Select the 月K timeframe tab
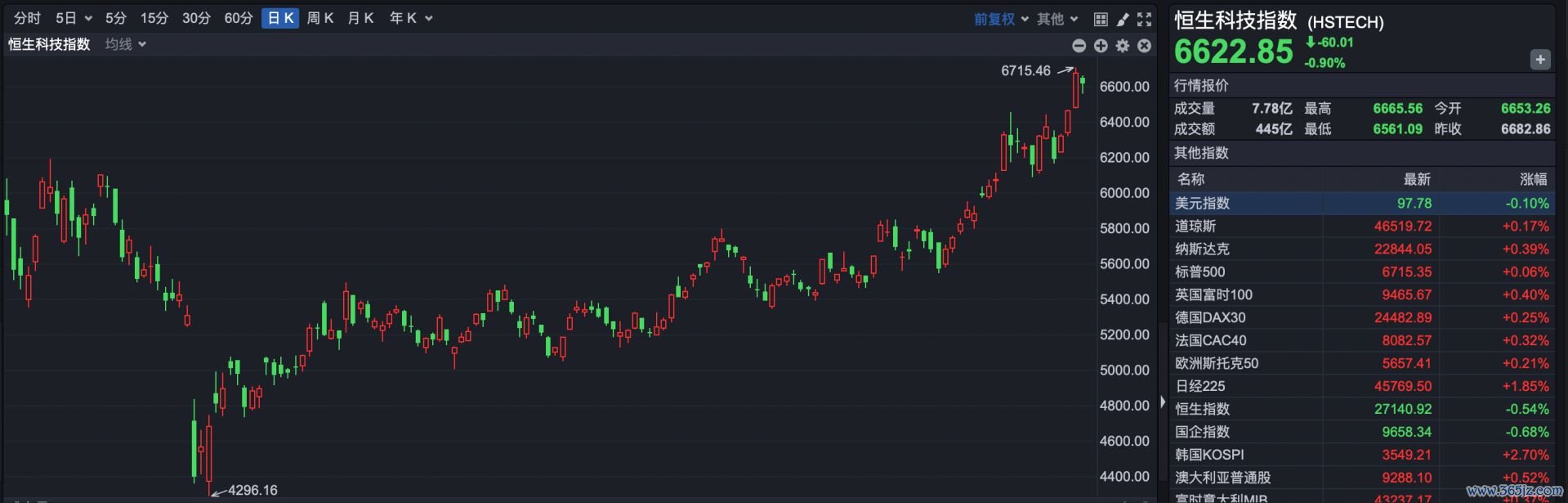 click(360, 18)
